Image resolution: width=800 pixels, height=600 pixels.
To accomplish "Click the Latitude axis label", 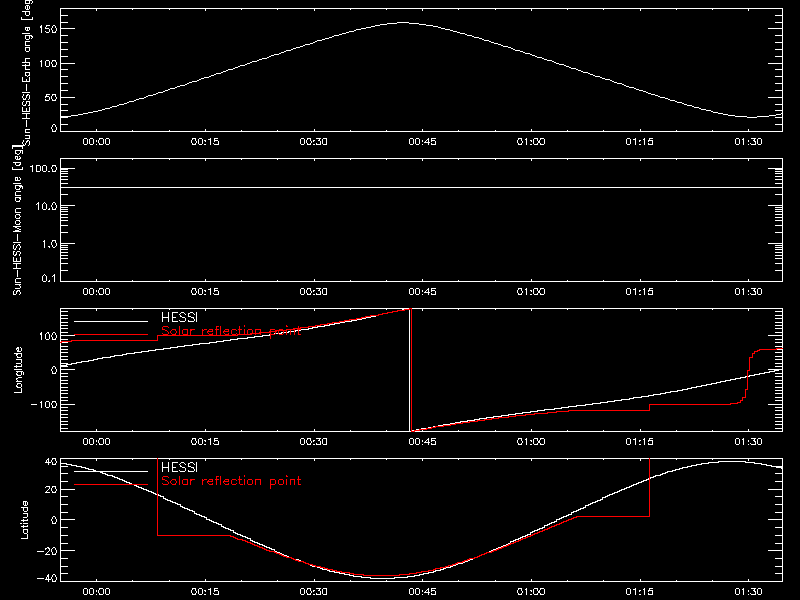I will click(x=24, y=520).
